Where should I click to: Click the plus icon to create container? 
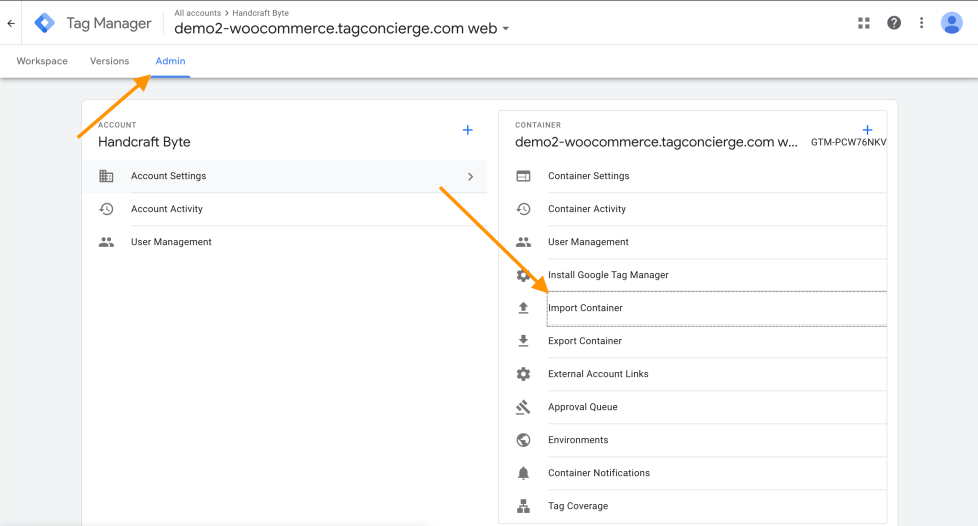pos(867,130)
